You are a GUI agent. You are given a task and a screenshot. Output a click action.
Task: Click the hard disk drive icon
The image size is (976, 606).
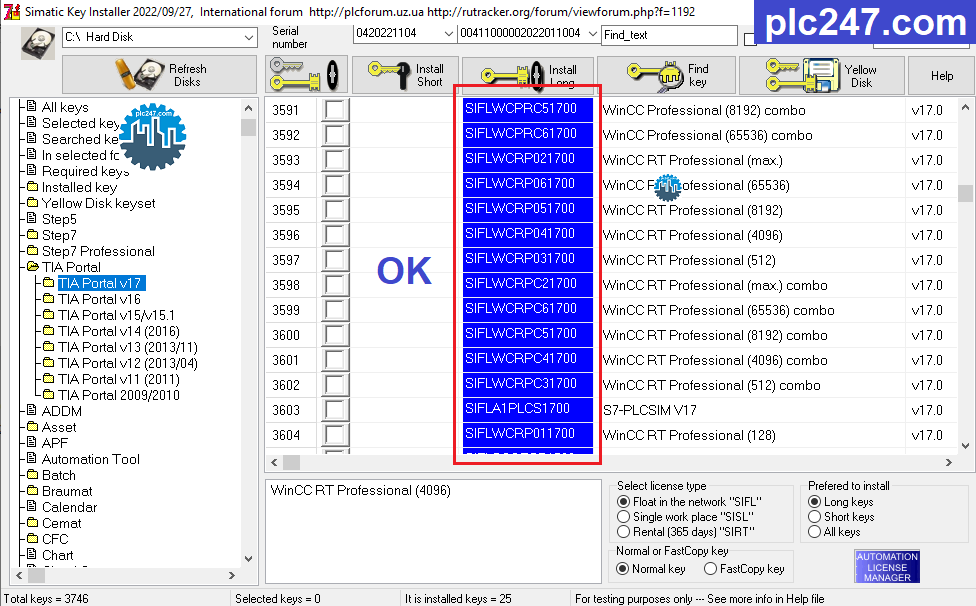click(x=38, y=43)
